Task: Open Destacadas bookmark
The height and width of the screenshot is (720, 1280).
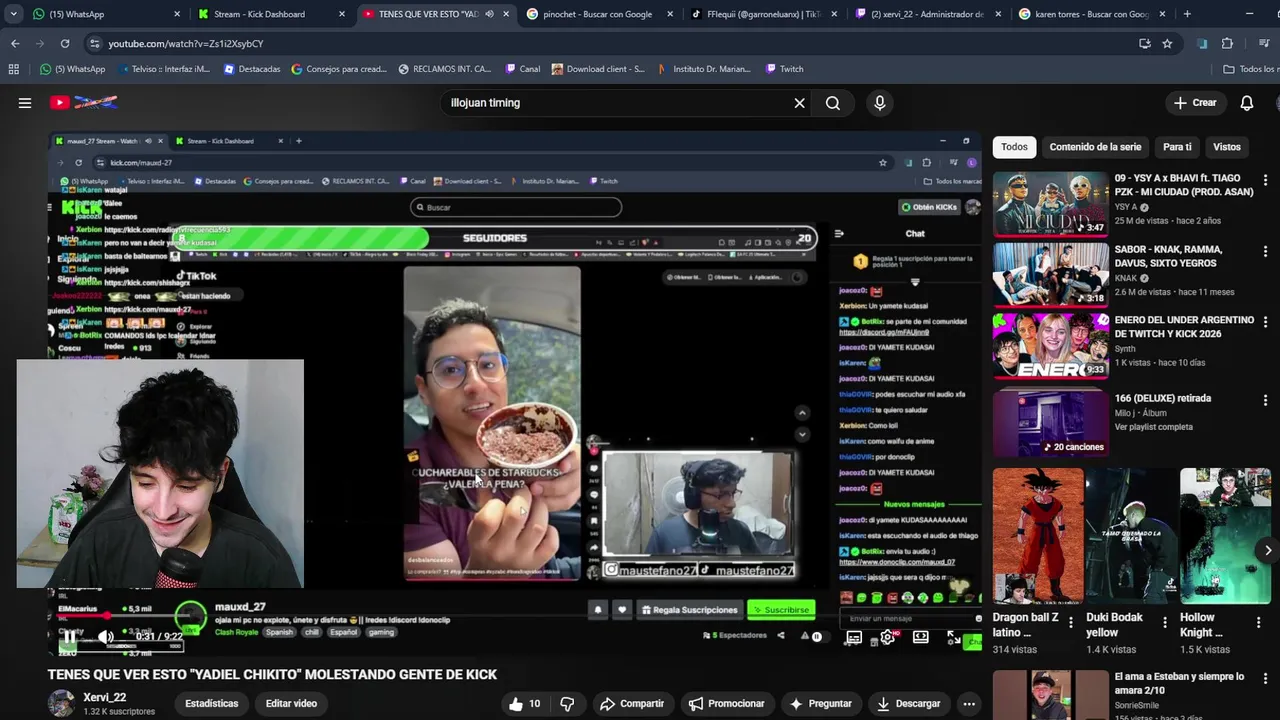Action: (252, 69)
